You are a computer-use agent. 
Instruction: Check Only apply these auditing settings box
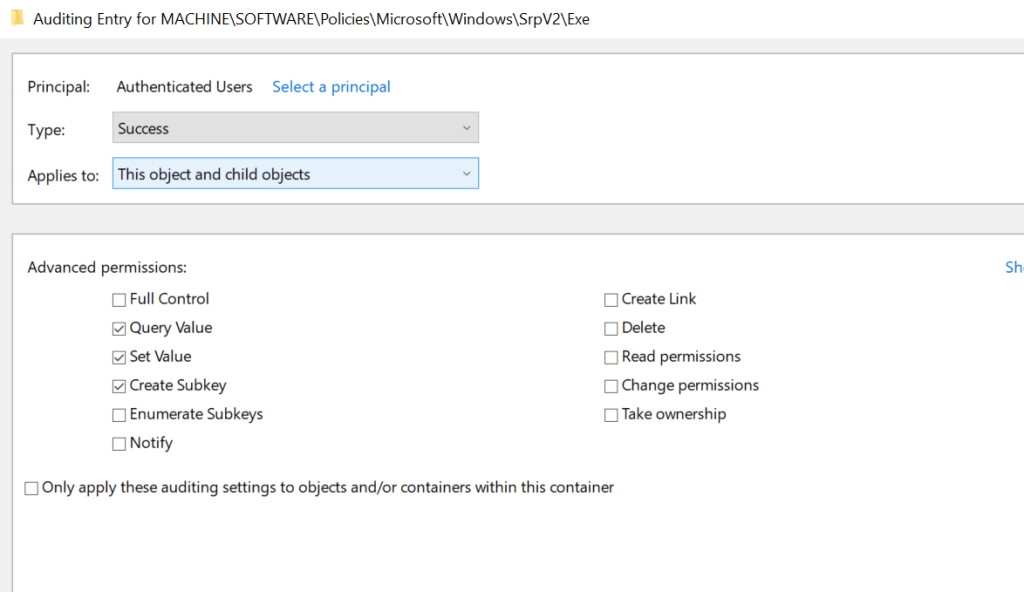point(32,488)
